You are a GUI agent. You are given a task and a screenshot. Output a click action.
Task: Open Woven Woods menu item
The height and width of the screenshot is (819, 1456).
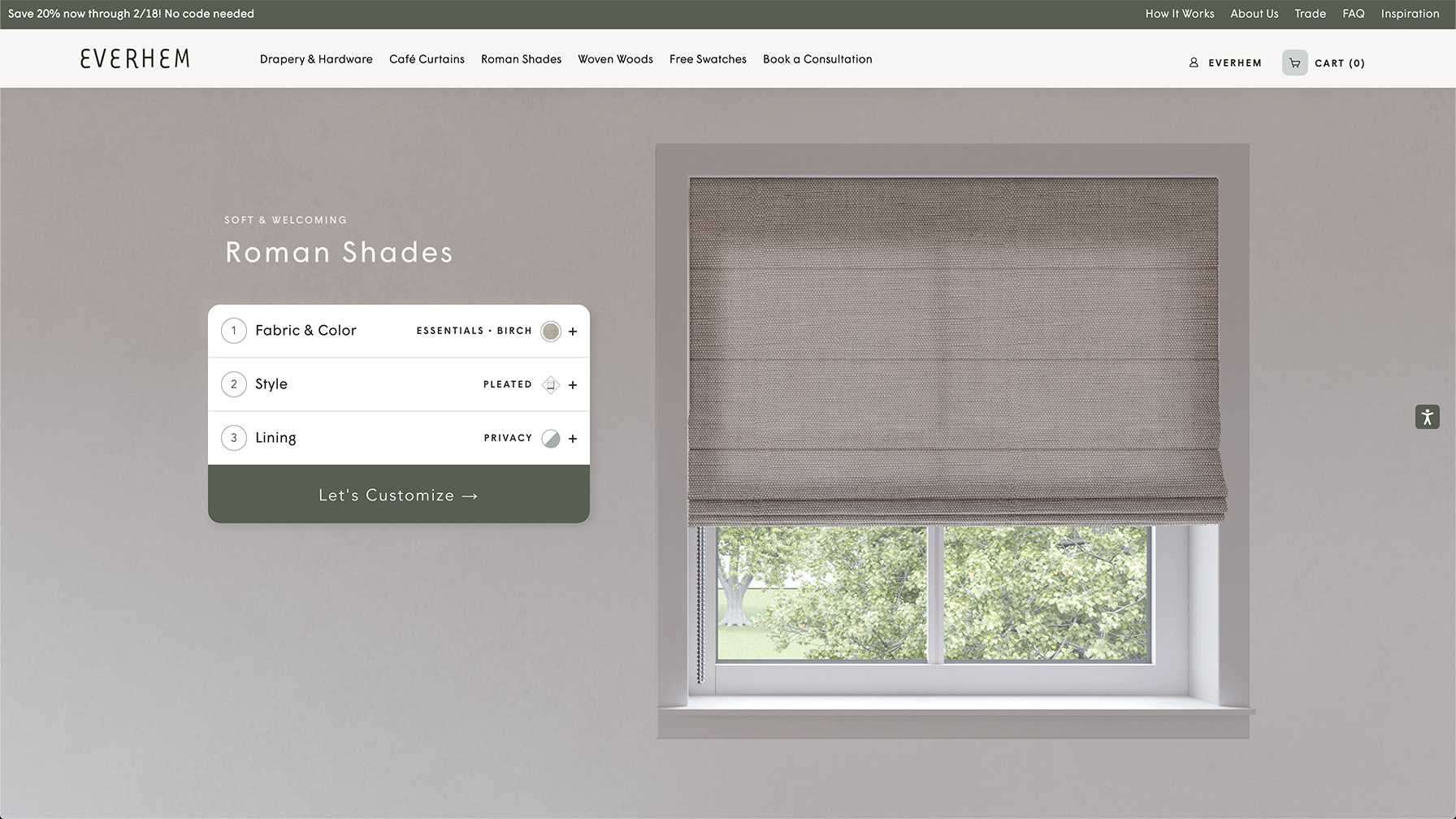(615, 59)
